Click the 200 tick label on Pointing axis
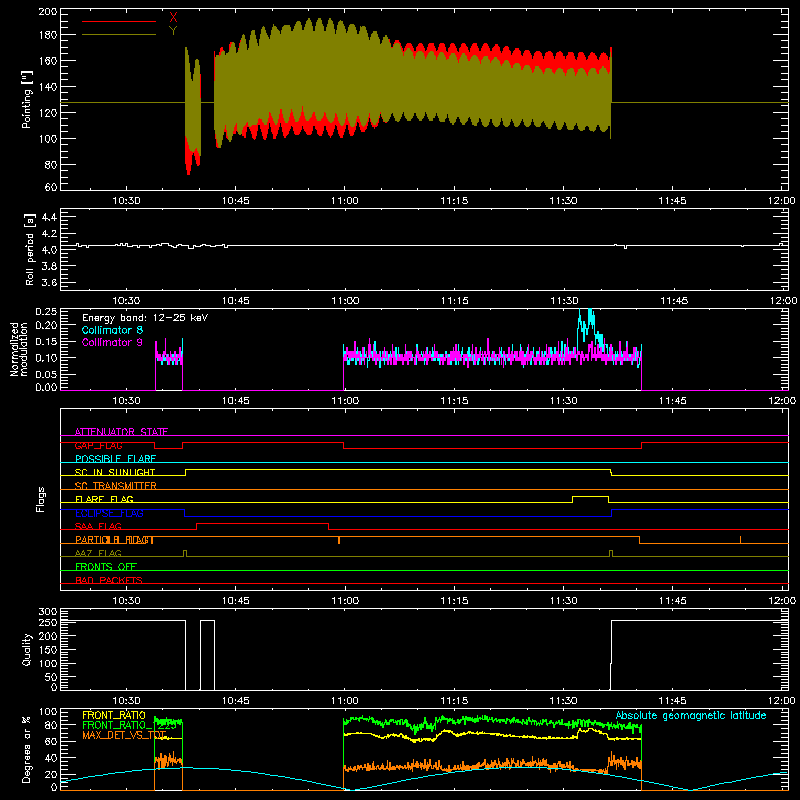 tap(48, 11)
